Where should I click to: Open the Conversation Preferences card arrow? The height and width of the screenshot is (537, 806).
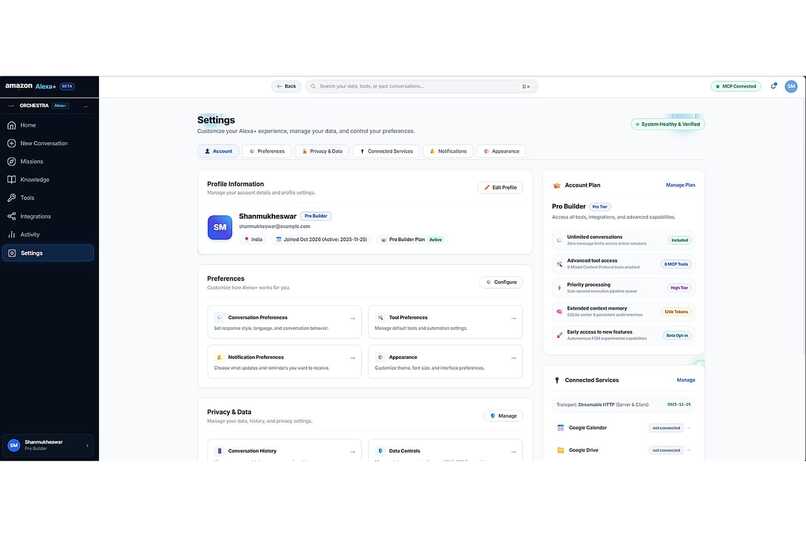[353, 318]
